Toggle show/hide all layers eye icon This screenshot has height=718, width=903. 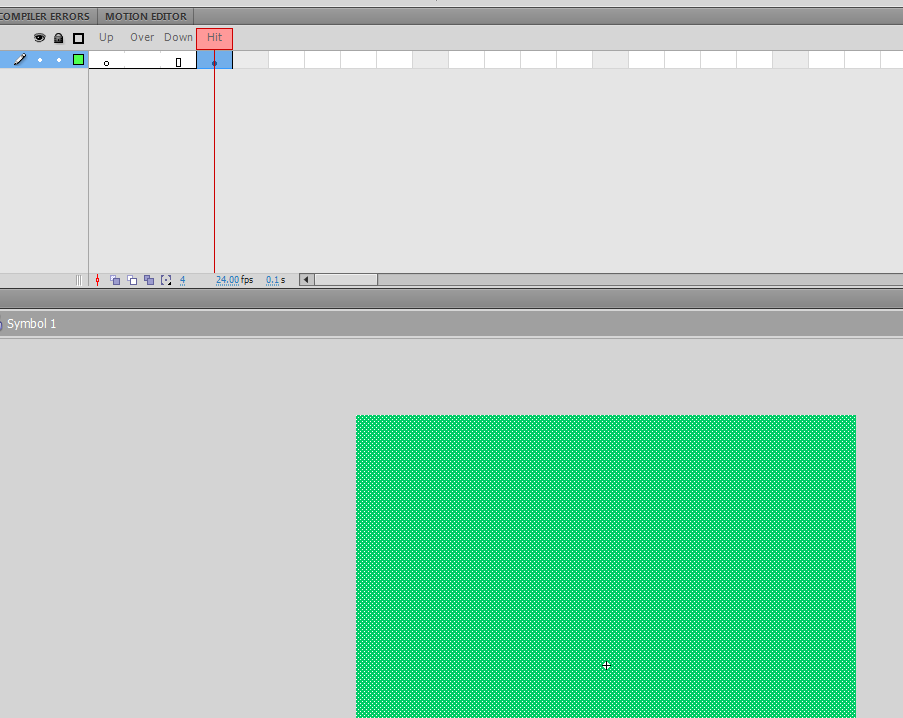39,38
